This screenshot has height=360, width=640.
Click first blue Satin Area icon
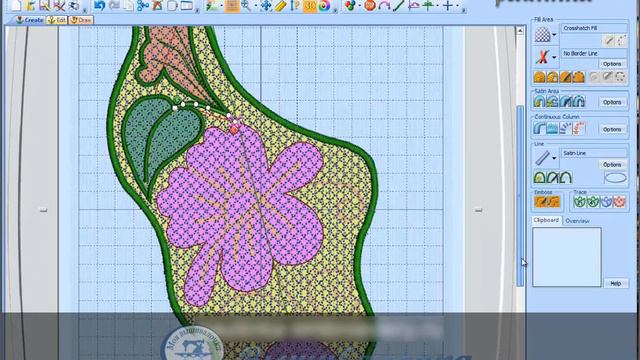coord(539,101)
